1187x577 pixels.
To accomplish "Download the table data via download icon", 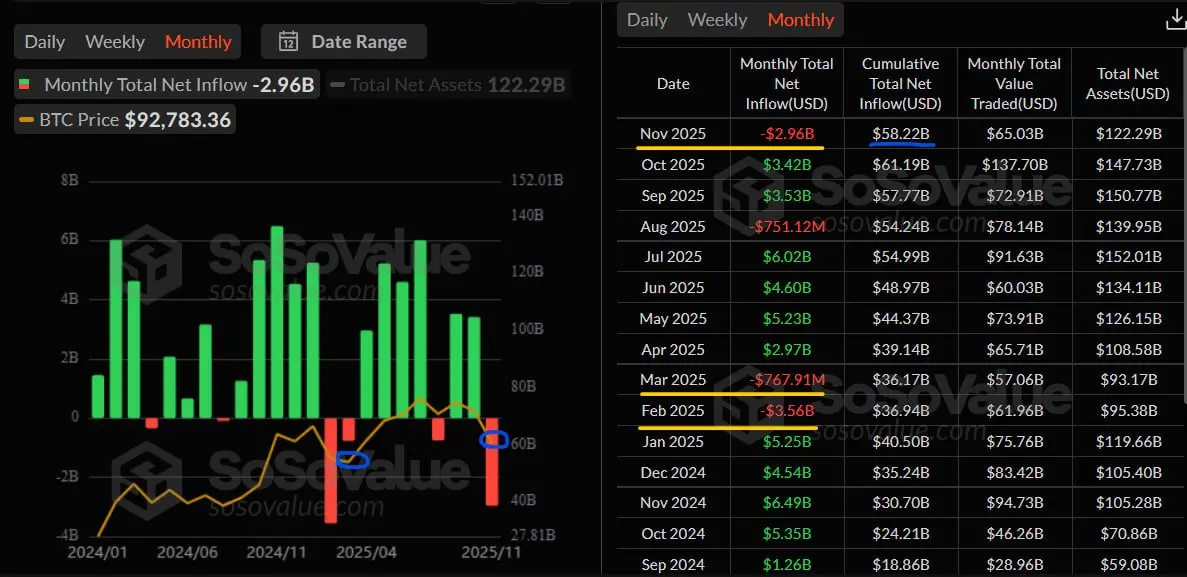I will (x=1176, y=21).
